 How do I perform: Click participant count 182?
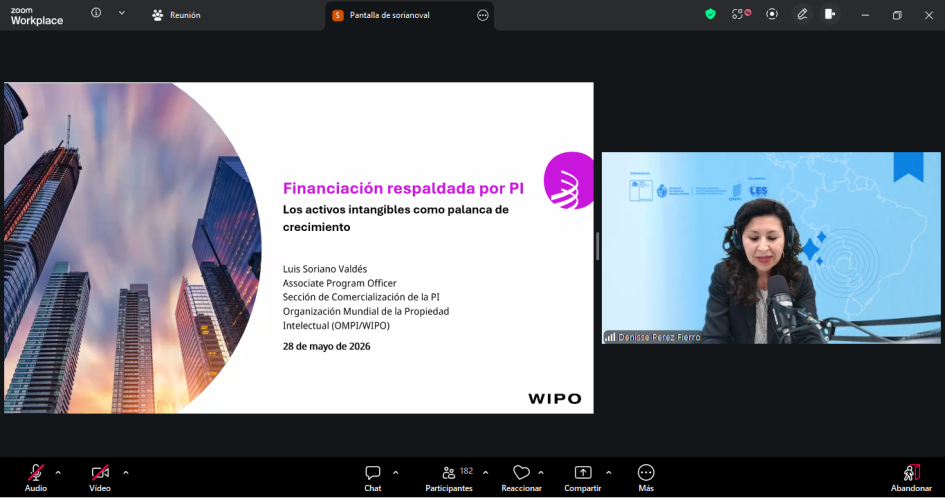coord(466,471)
